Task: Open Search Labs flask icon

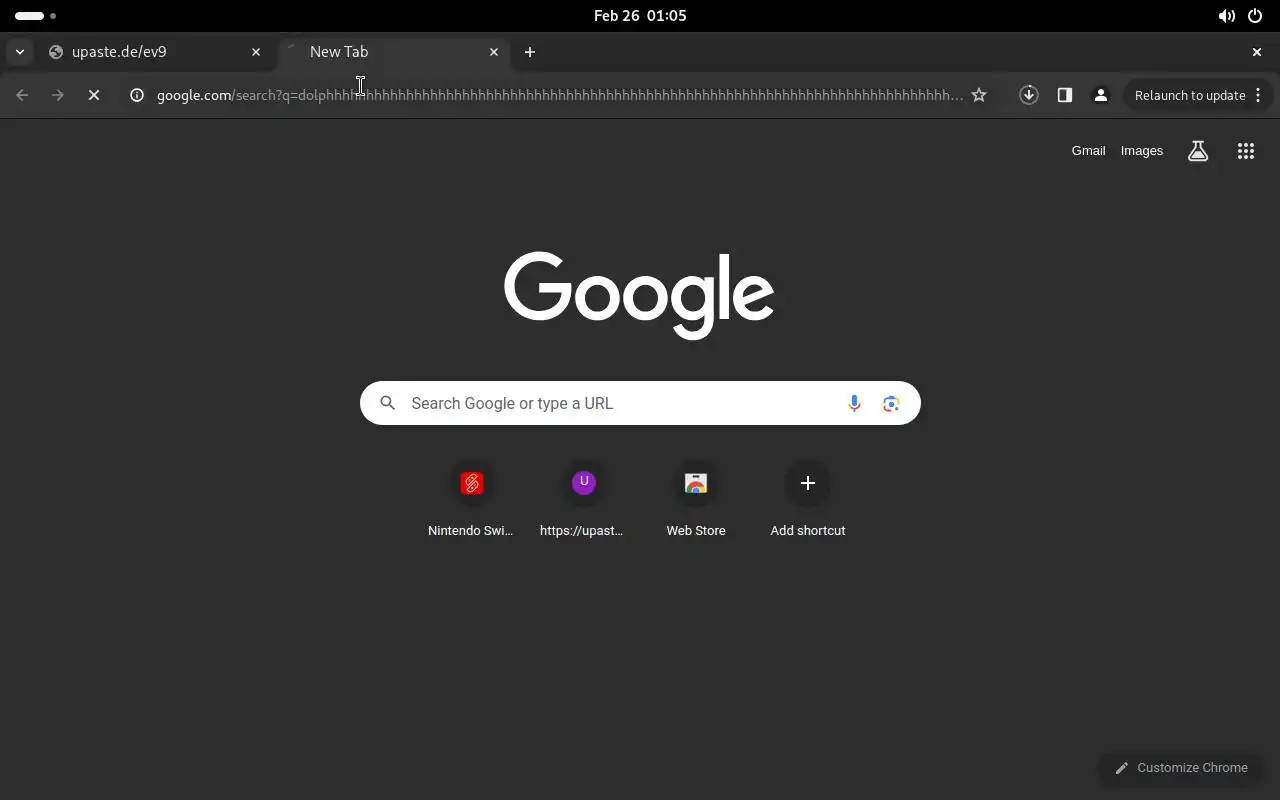Action: click(x=1198, y=151)
